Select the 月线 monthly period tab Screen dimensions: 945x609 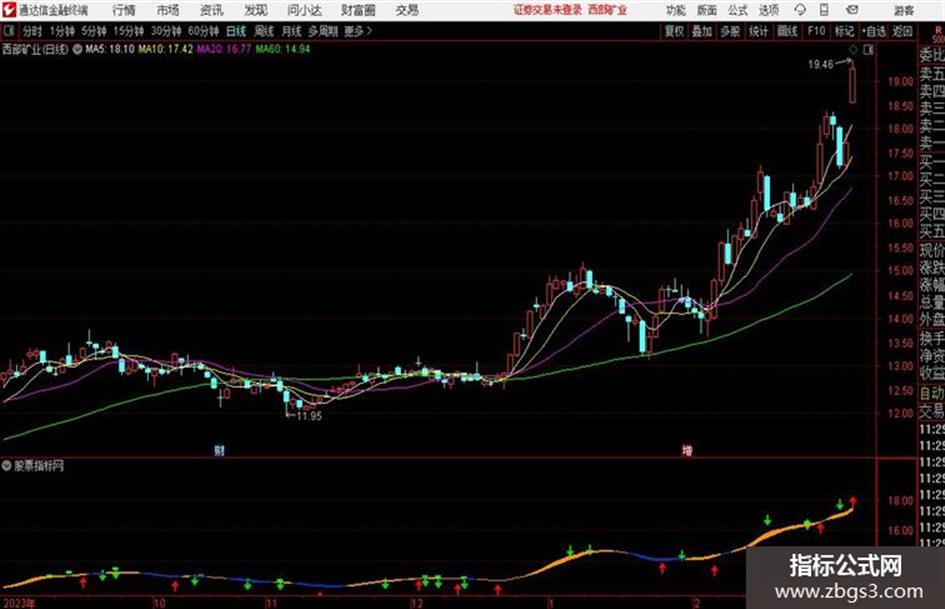292,31
